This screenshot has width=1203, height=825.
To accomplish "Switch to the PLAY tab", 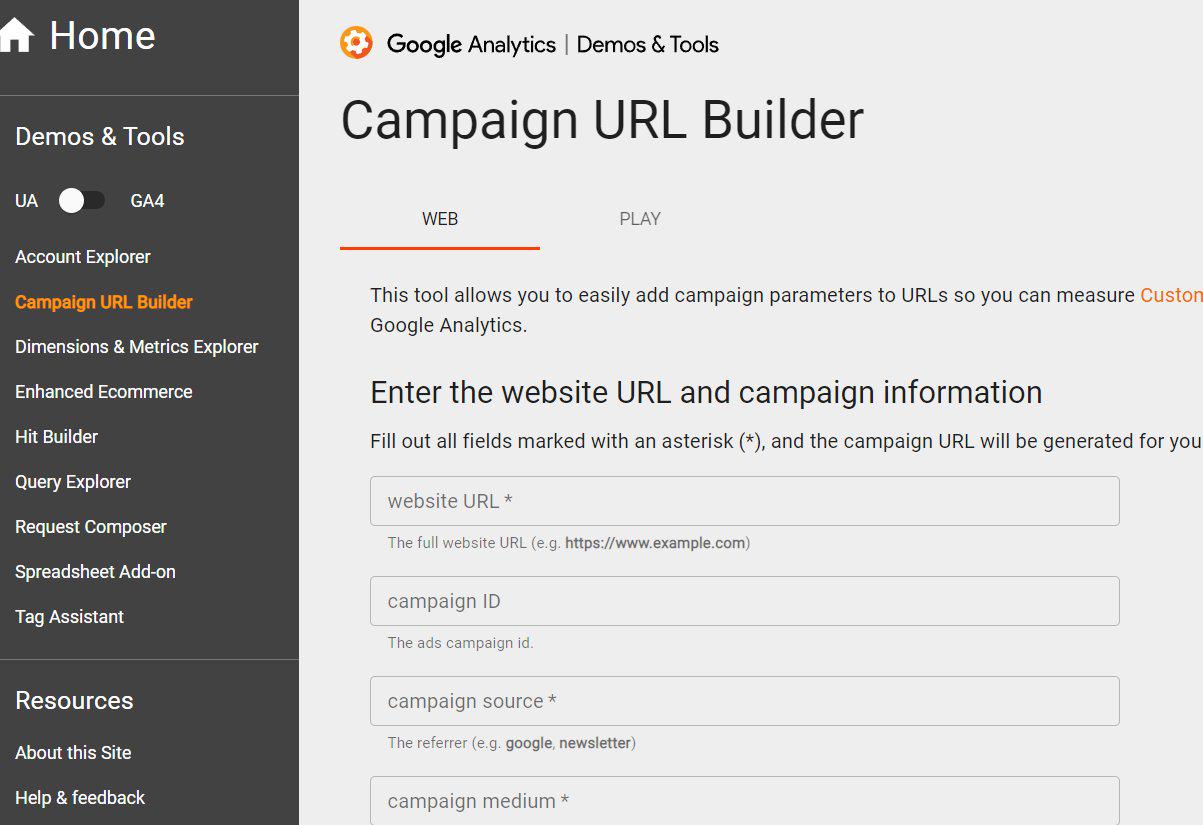I will (640, 219).
